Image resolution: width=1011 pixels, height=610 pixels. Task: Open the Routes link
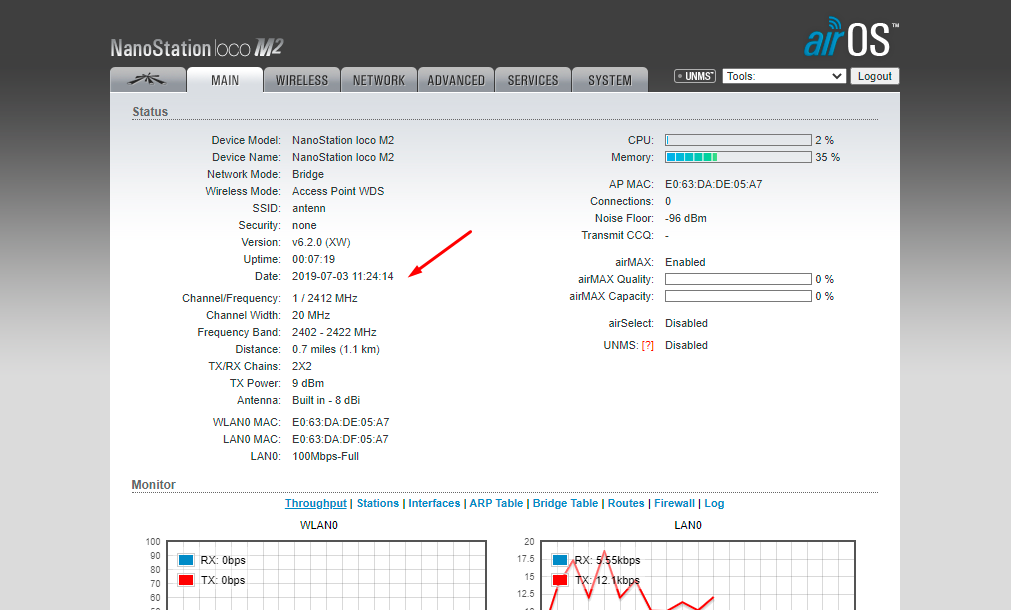click(x=626, y=504)
